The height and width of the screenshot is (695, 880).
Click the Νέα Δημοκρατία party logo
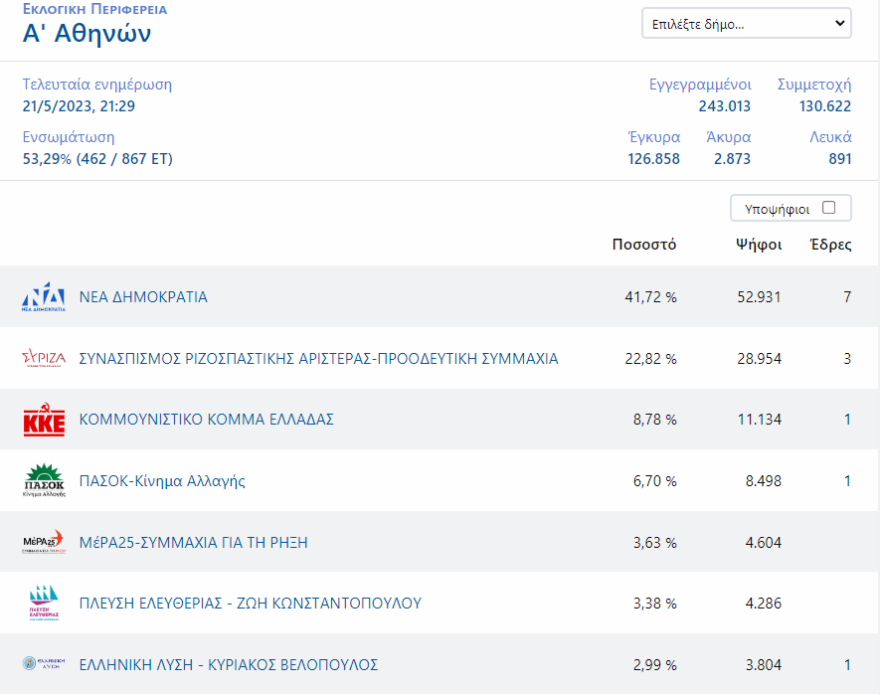click(44, 298)
